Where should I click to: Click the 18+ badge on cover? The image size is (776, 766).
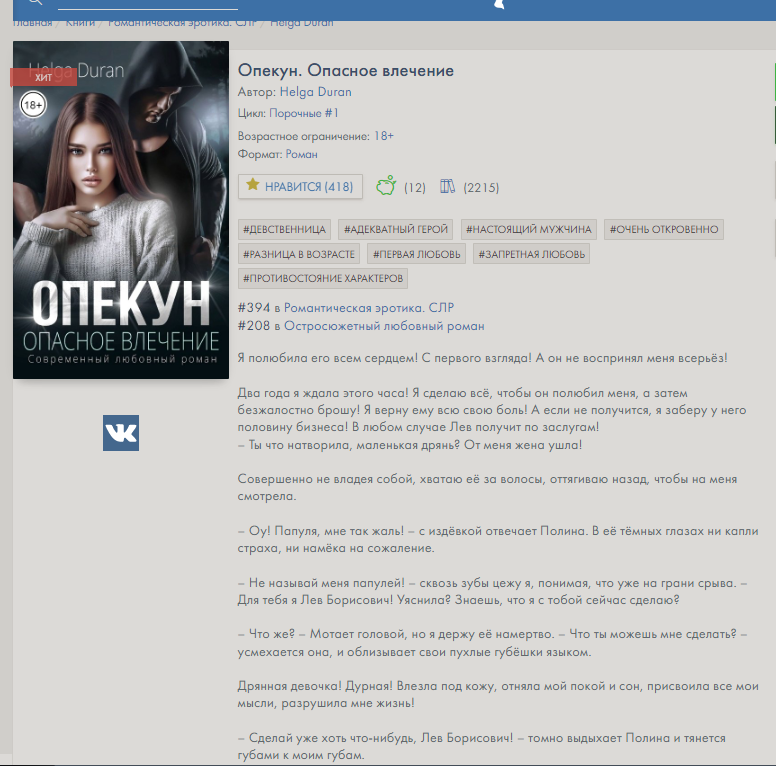(x=33, y=105)
